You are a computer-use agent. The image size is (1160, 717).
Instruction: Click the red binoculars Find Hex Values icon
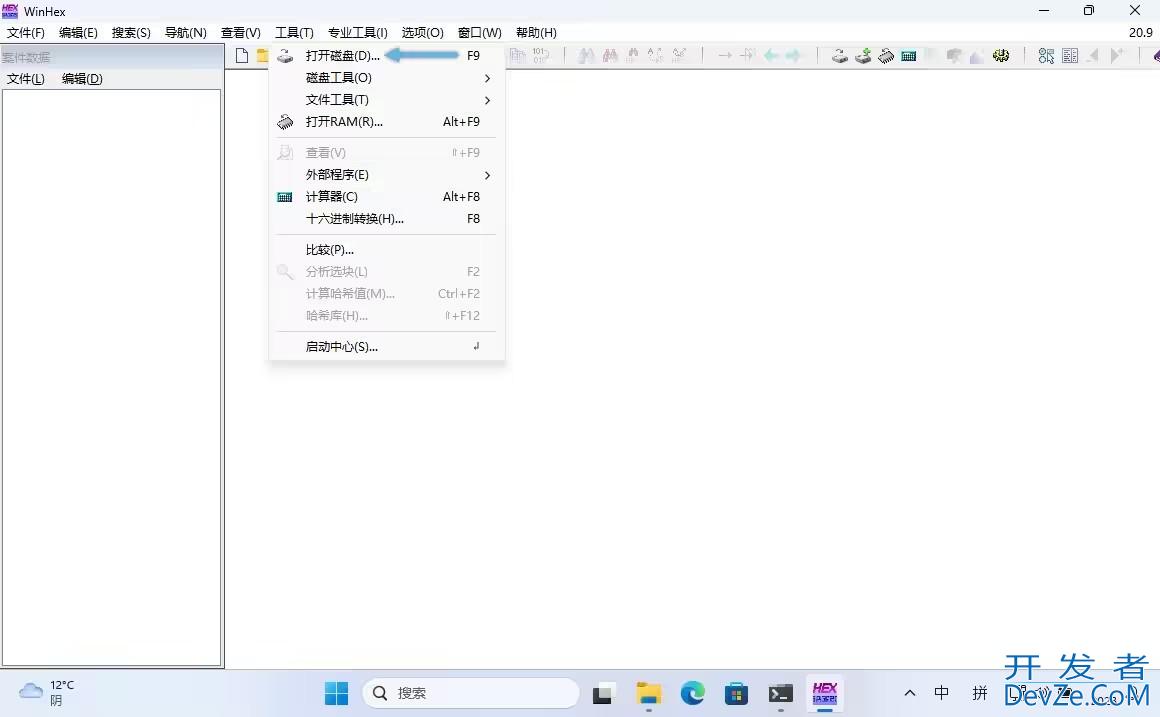point(610,55)
